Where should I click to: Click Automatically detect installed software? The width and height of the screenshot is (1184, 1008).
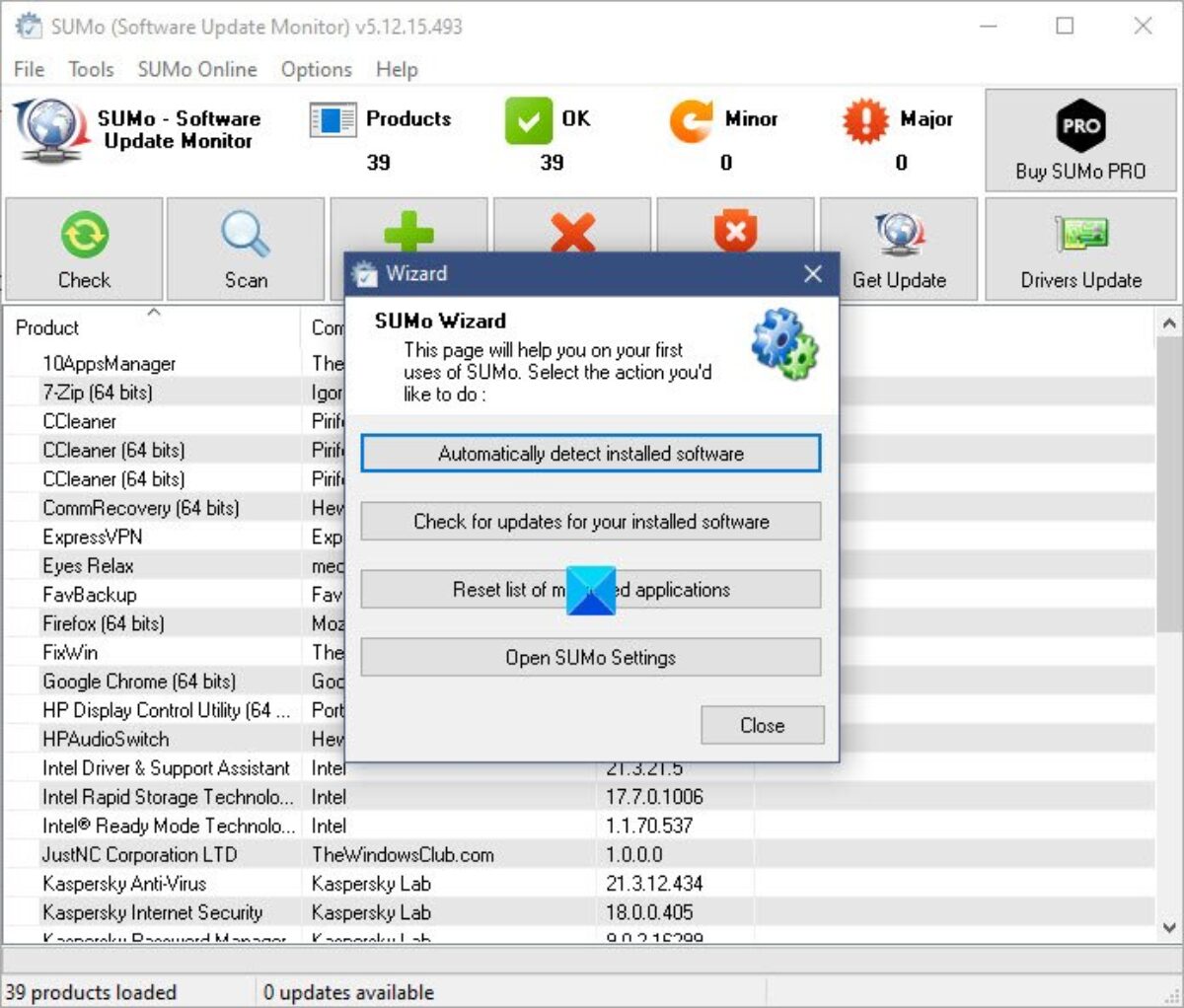[591, 454]
